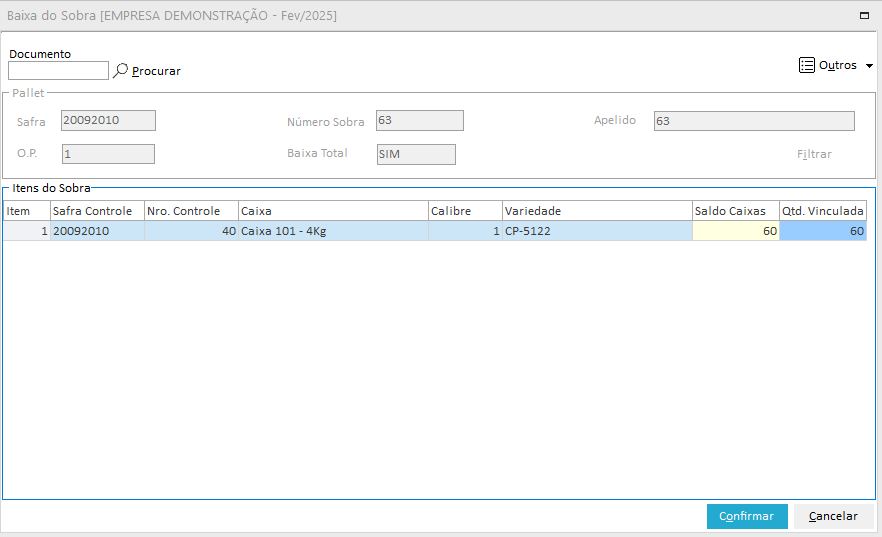The height and width of the screenshot is (537, 882).
Task: Click the Número Sobra field
Action: (420, 120)
